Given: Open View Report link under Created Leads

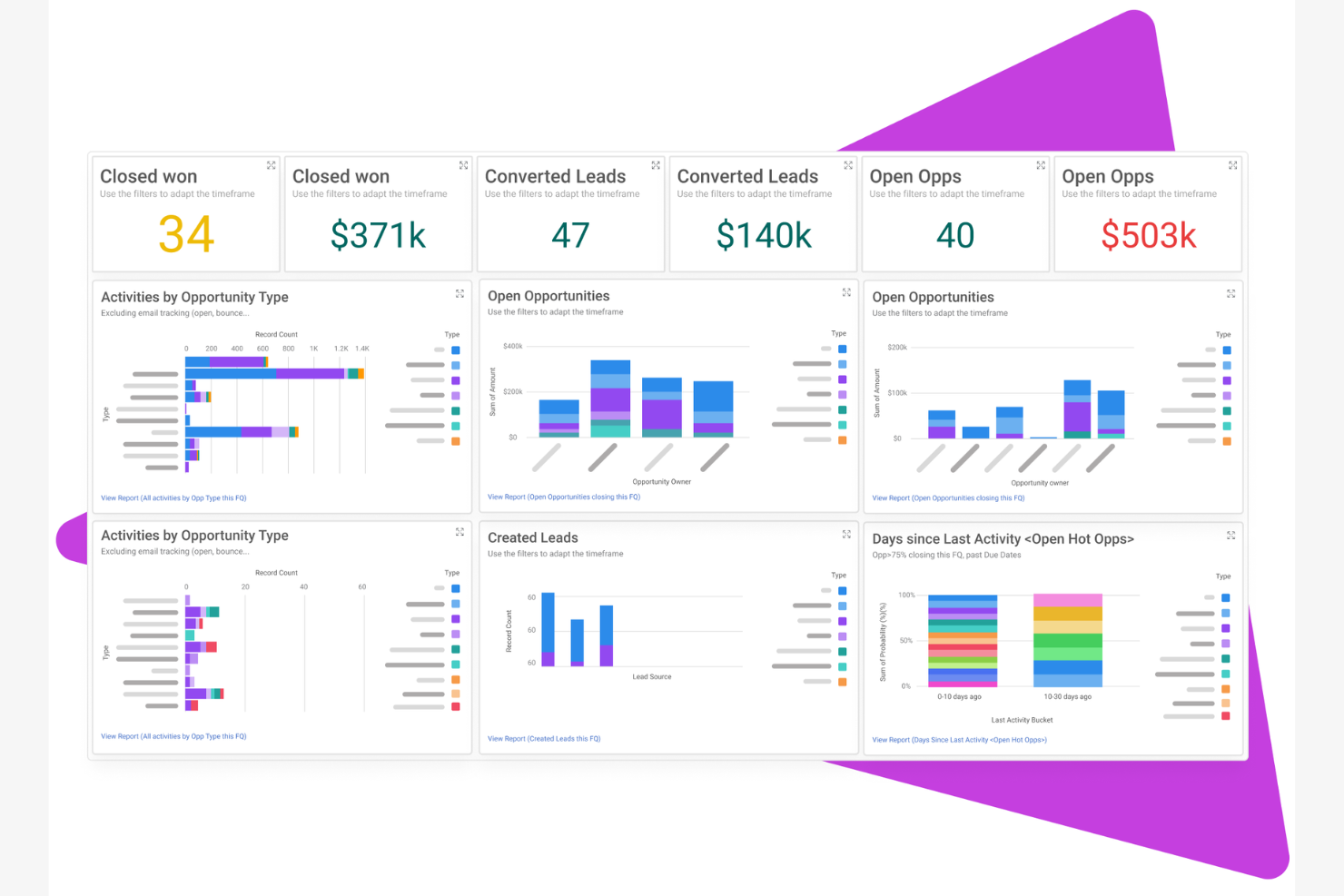Looking at the screenshot, I should coord(544,739).
